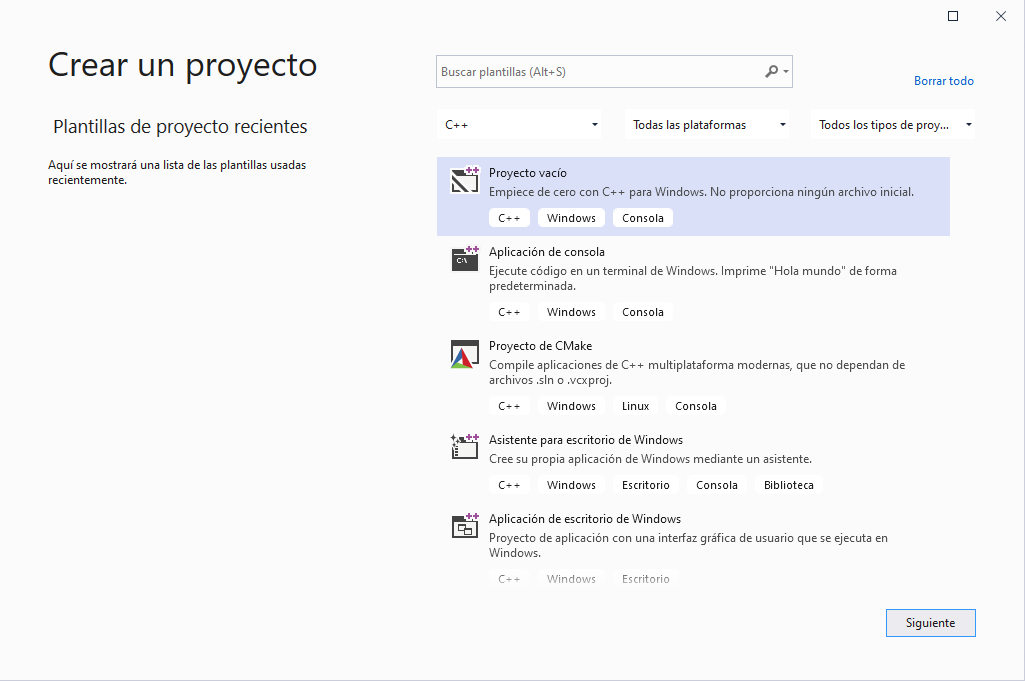1025x681 pixels.
Task: Open the Todos los tipos de proyecto dropdown
Action: point(893,125)
